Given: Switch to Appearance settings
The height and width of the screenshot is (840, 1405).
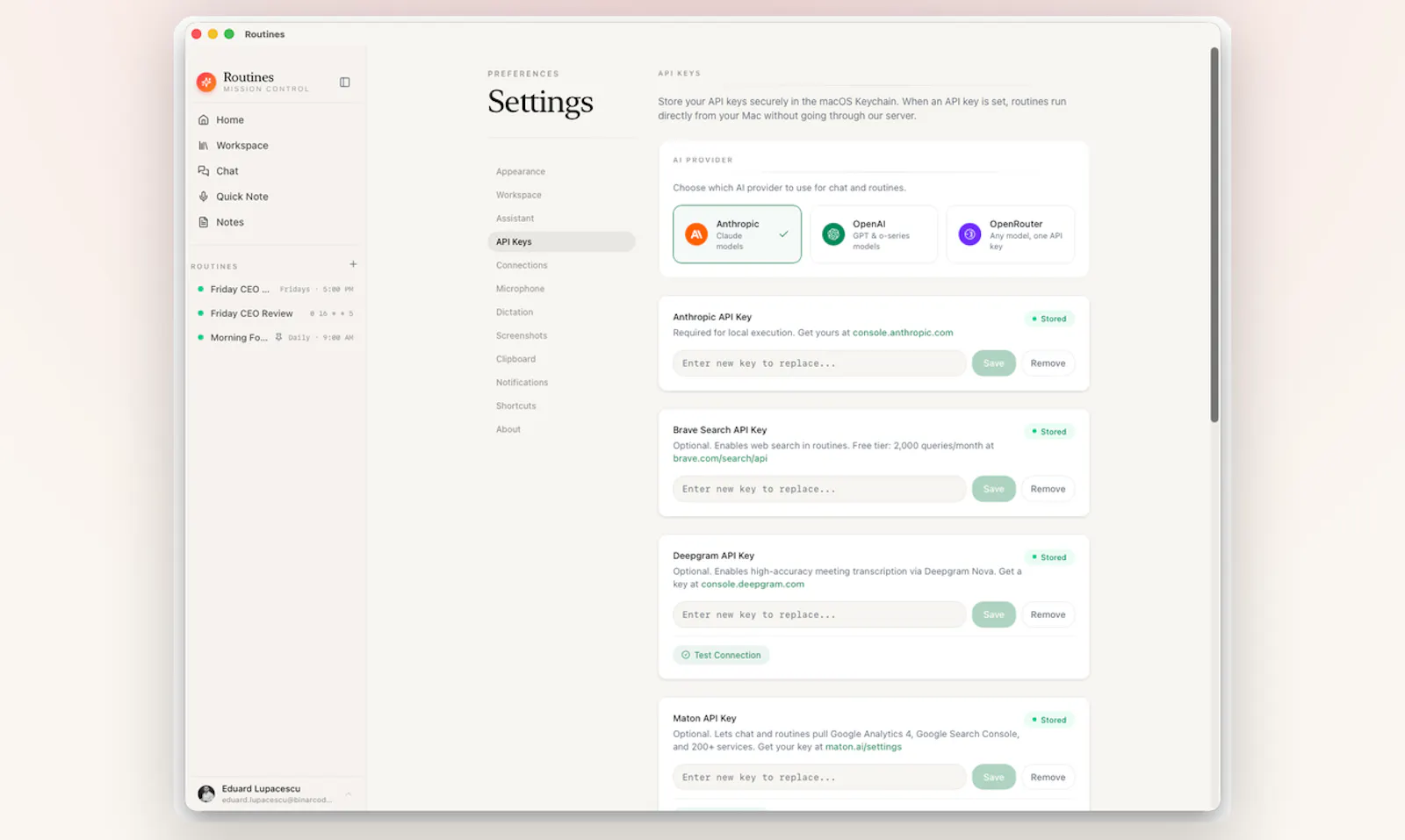Looking at the screenshot, I should click(561, 172).
